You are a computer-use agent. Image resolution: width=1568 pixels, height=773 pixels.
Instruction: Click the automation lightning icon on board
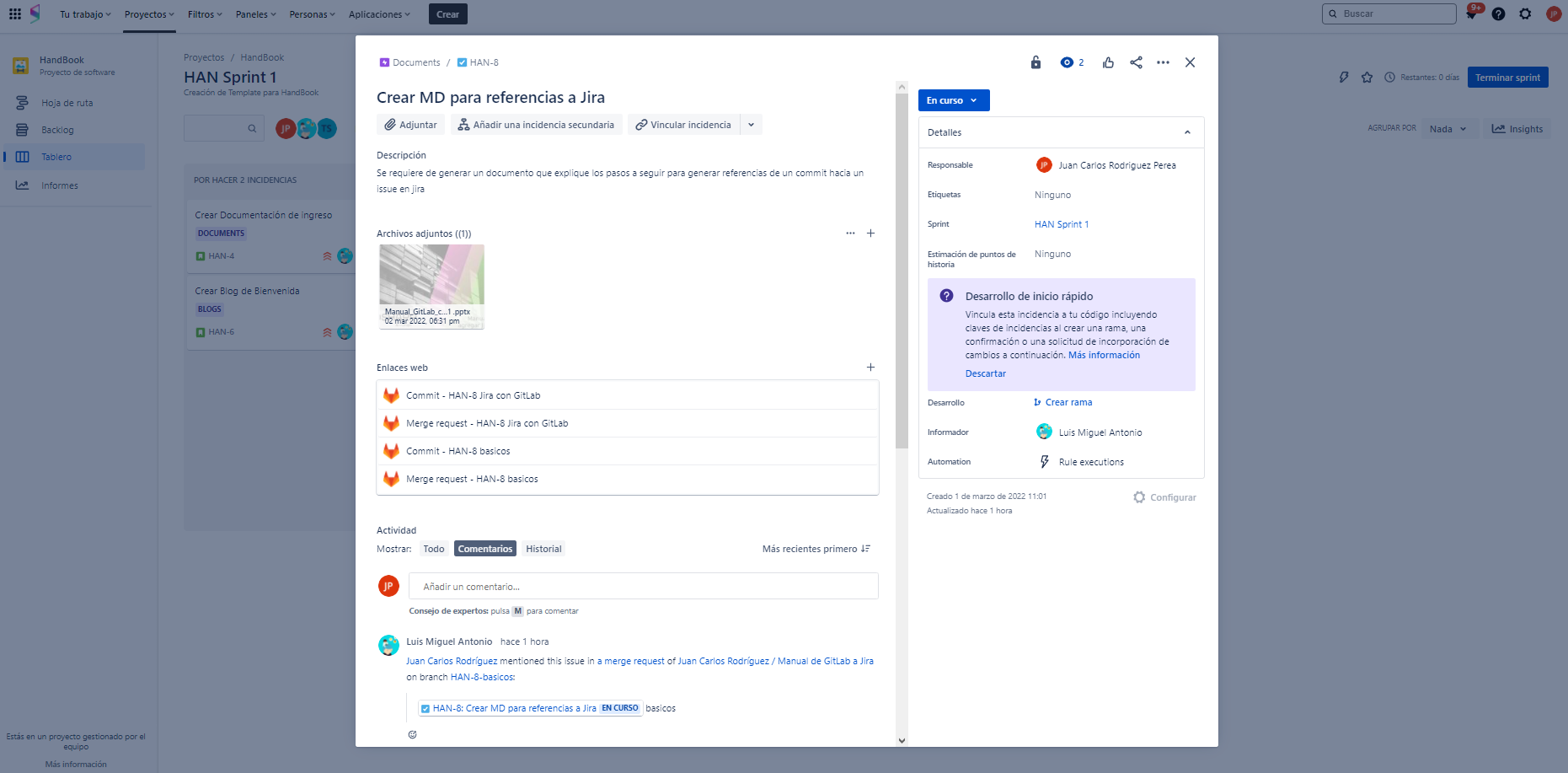[x=1343, y=78]
